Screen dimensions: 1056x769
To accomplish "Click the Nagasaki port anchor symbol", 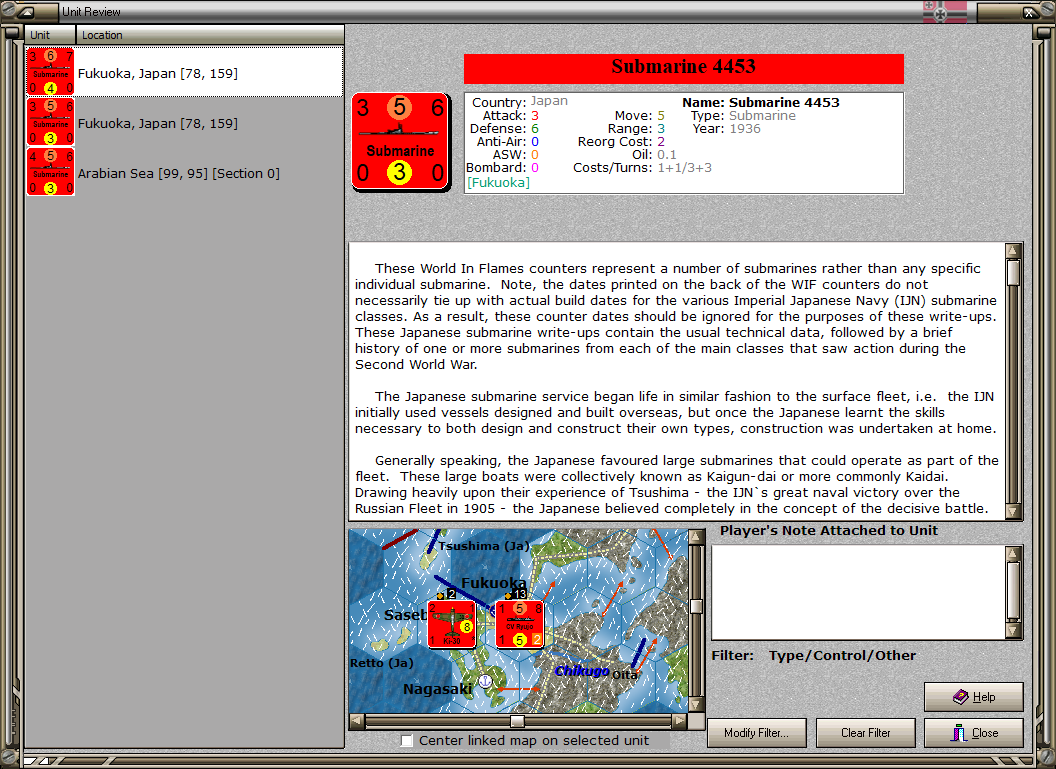I will (x=485, y=681).
